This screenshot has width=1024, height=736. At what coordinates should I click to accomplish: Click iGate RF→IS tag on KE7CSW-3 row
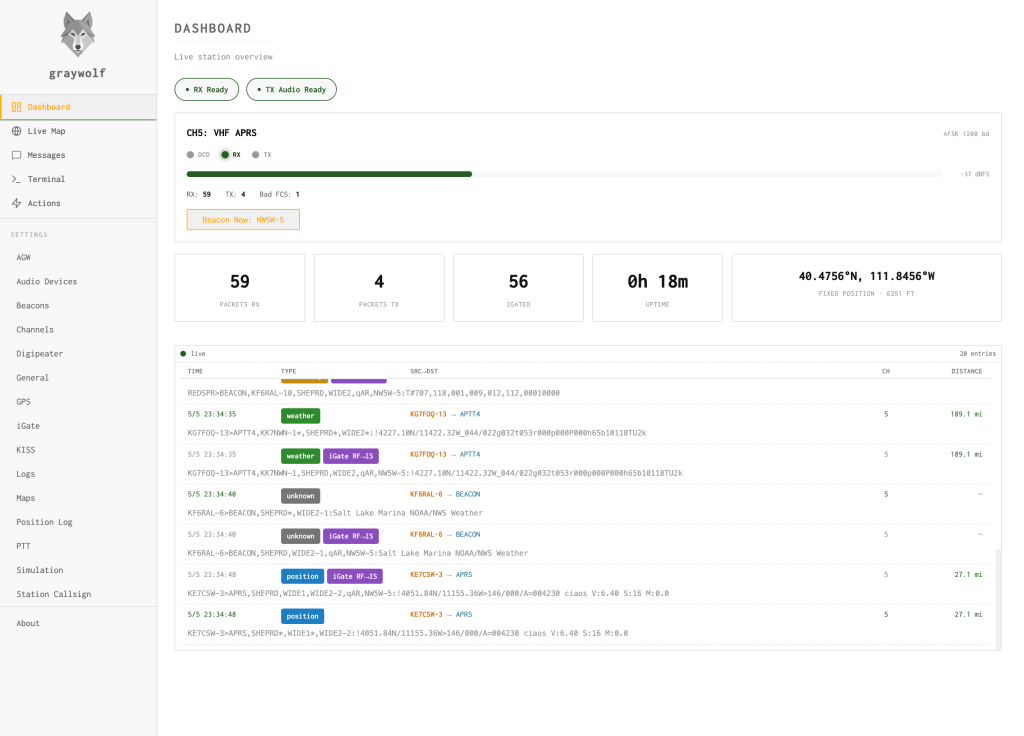355,576
